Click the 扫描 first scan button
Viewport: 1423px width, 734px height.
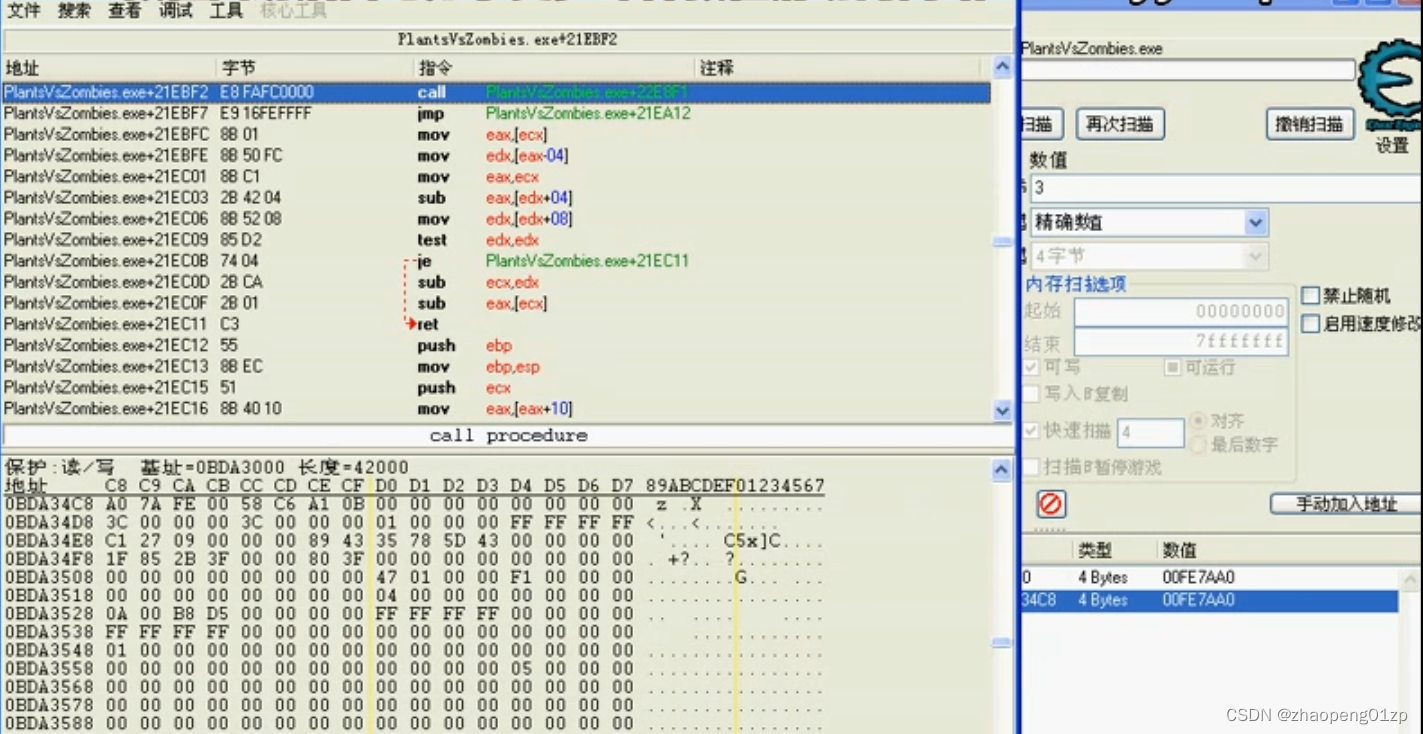click(x=1040, y=124)
